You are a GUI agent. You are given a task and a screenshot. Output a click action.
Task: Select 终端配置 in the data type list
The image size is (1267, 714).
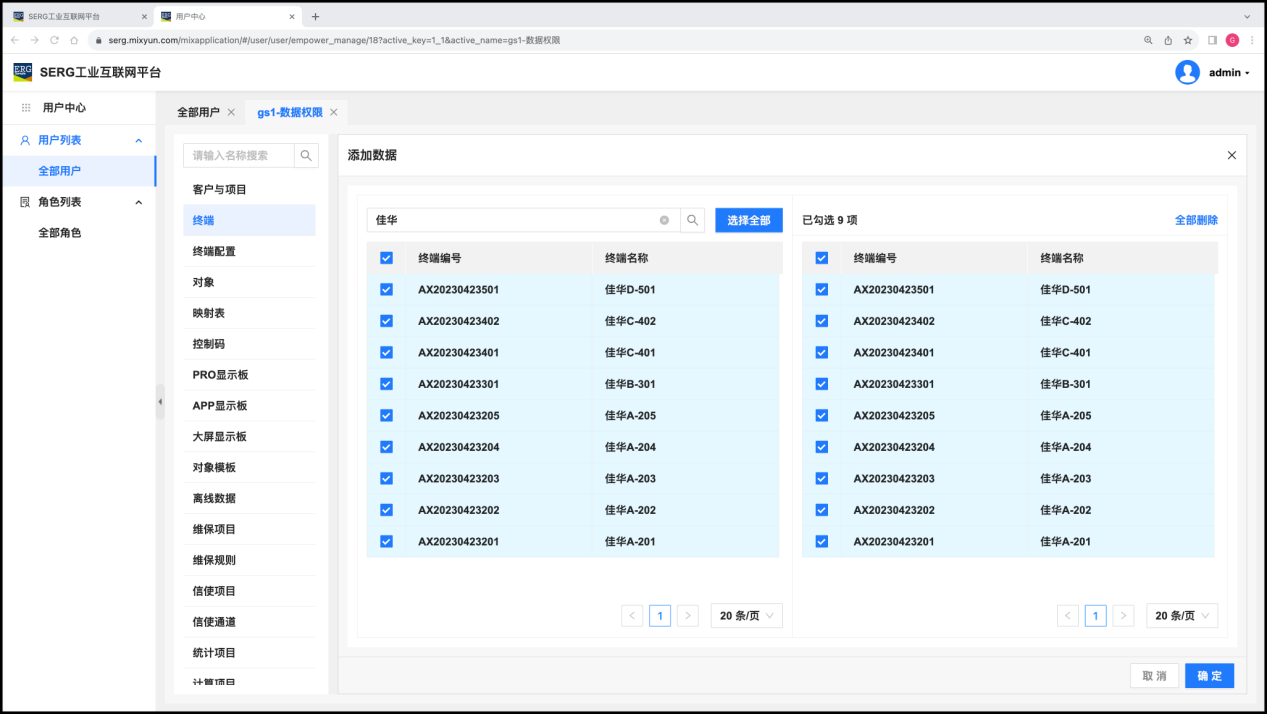214,251
